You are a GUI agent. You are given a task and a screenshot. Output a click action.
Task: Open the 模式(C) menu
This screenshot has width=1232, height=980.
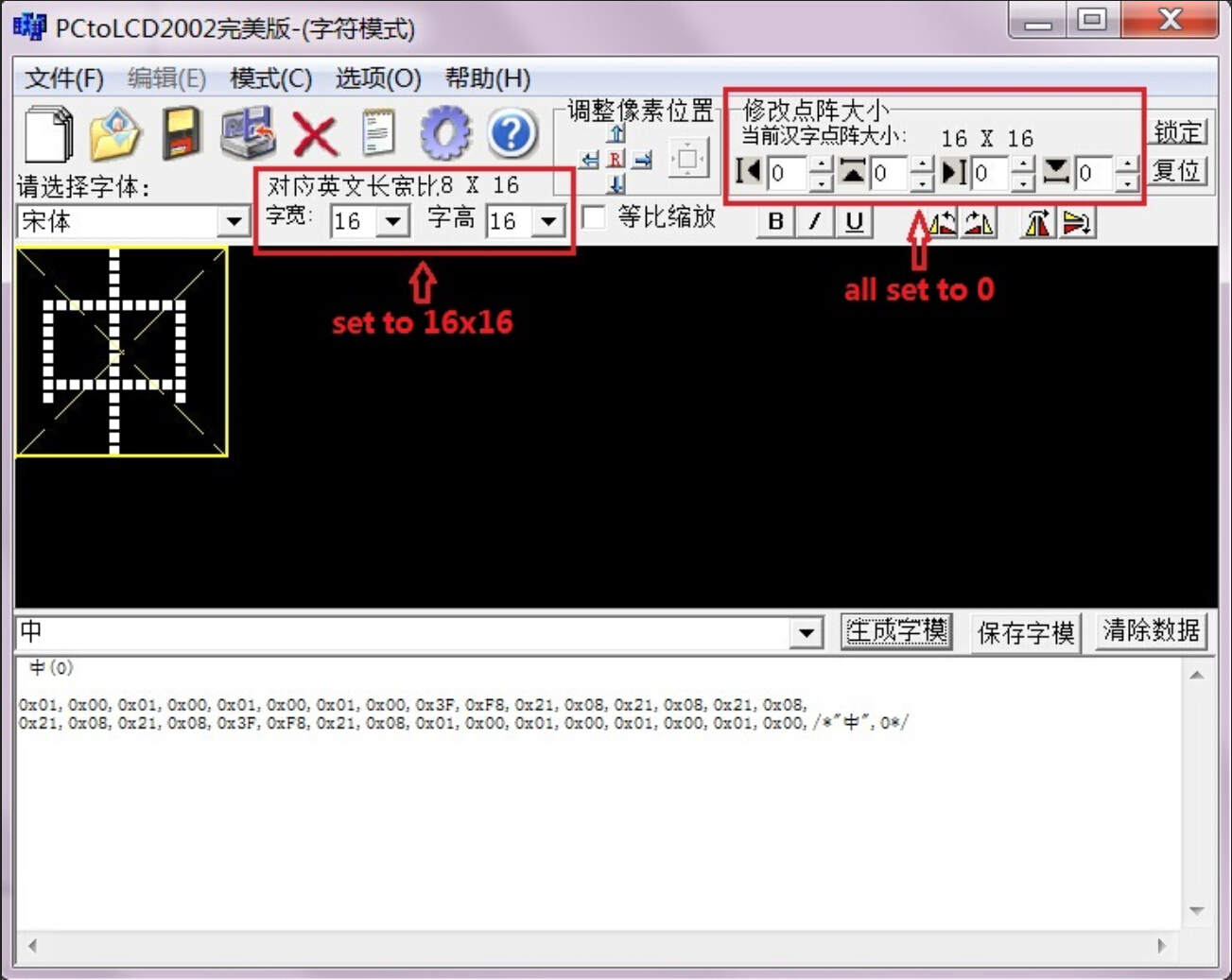tap(270, 78)
